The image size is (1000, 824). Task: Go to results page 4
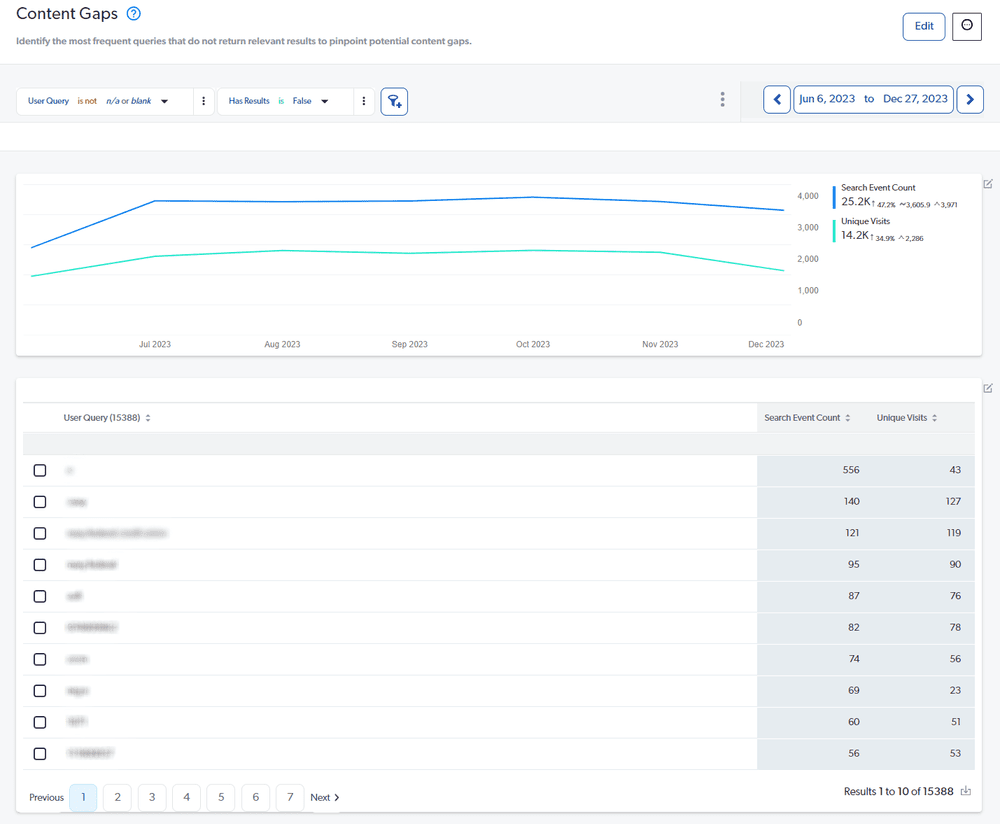point(186,797)
